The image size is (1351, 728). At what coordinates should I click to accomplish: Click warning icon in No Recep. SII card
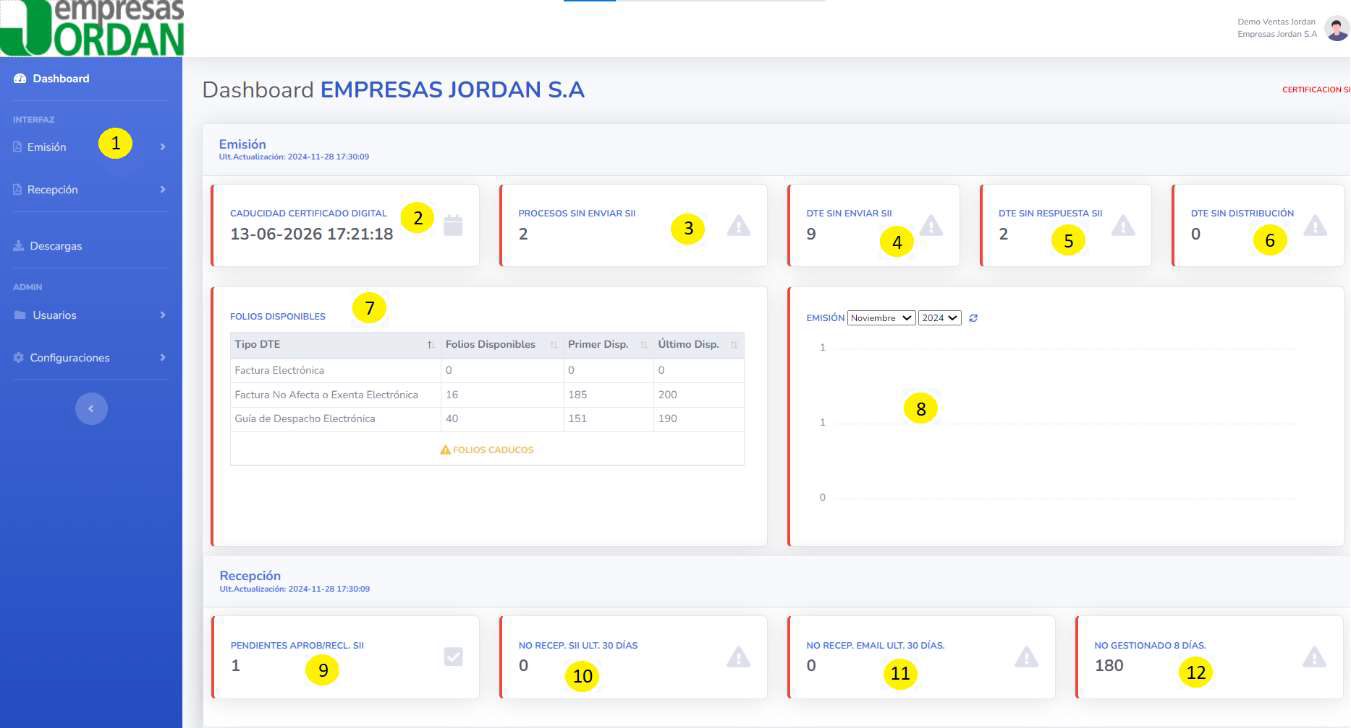738,657
